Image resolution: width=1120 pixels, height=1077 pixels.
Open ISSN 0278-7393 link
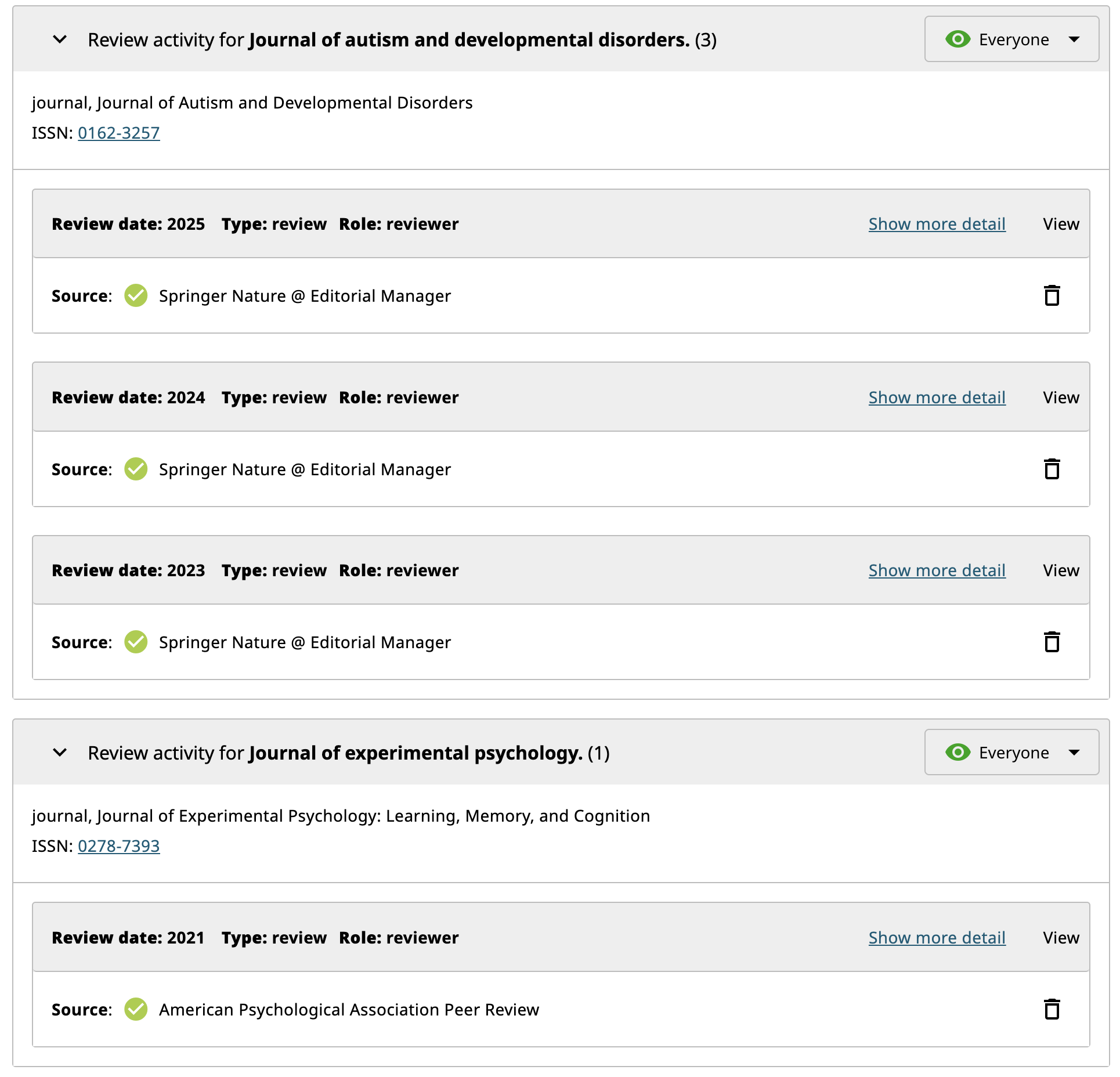coord(119,846)
